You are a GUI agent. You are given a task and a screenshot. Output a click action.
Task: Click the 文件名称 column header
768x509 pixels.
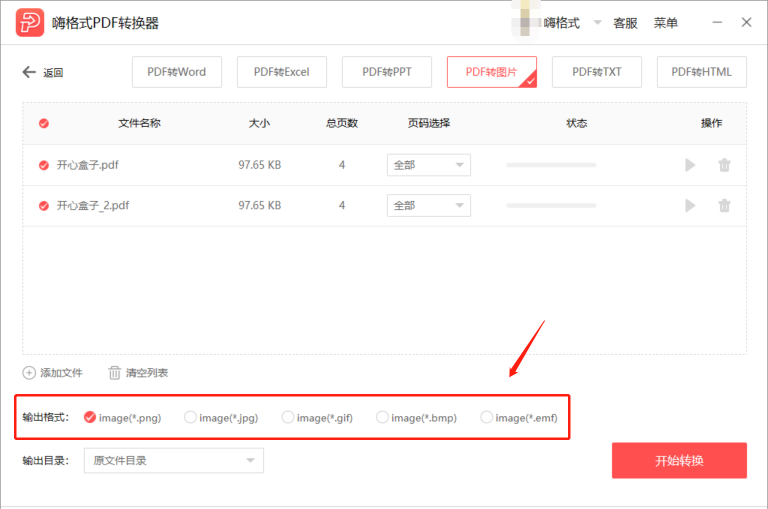[140, 123]
